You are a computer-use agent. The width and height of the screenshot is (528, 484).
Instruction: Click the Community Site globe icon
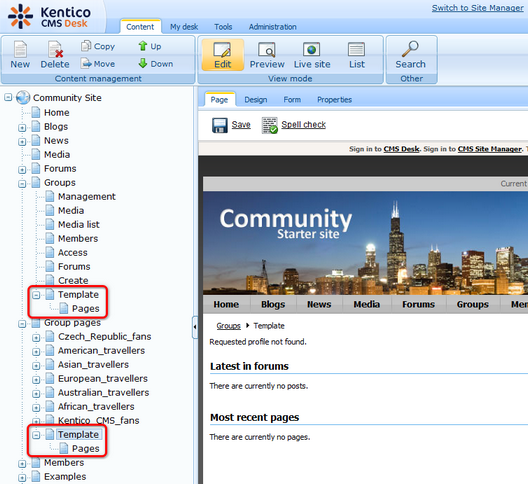[23, 98]
